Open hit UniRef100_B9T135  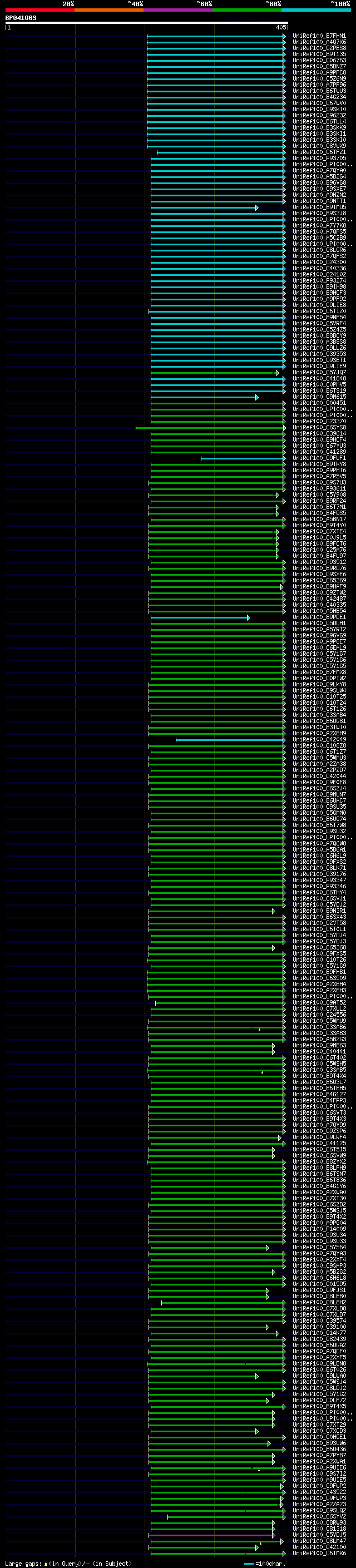click(319, 54)
